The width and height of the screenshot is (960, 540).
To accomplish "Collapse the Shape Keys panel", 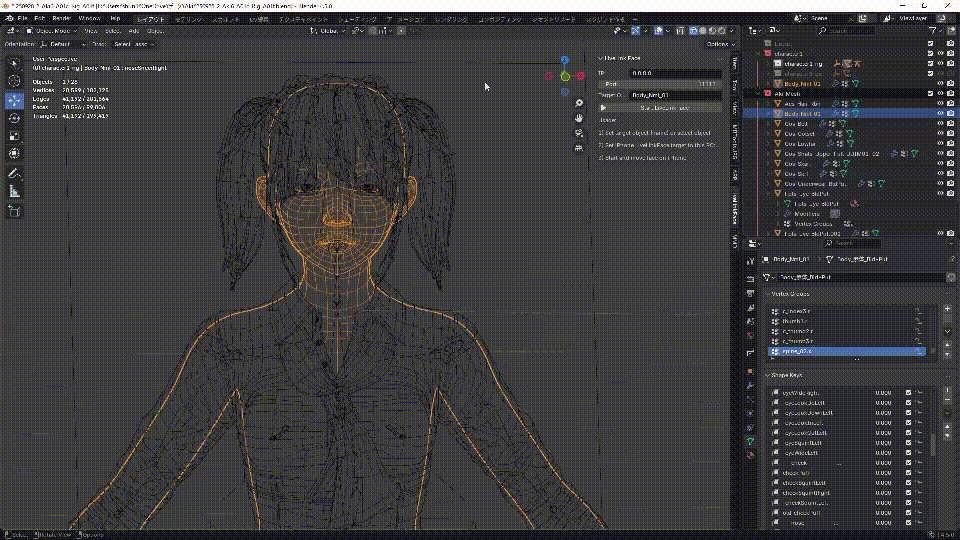I will pos(787,374).
